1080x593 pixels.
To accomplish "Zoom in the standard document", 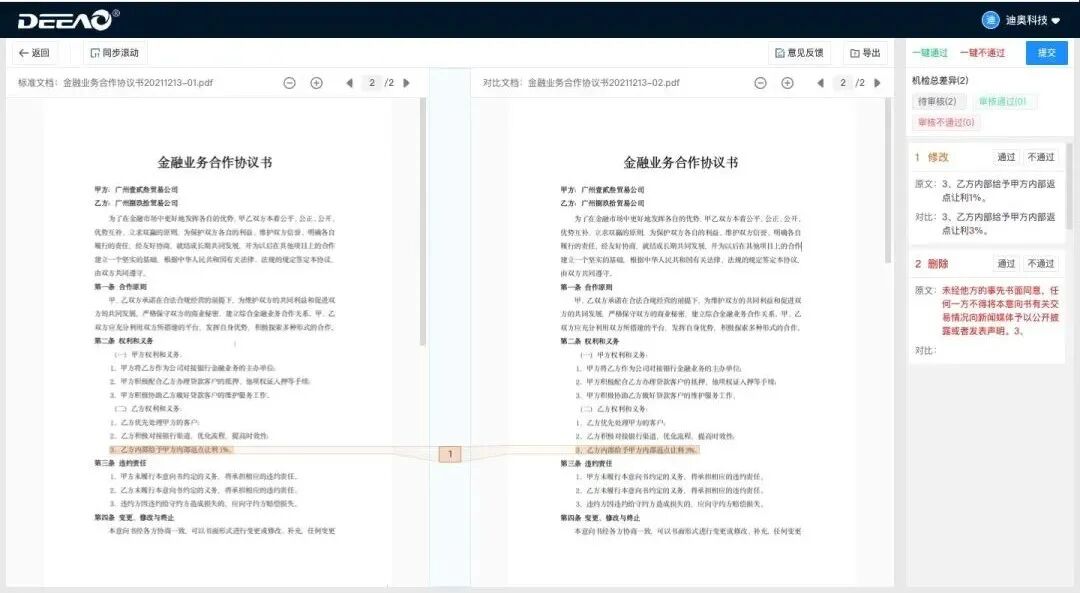I will pyautogui.click(x=316, y=83).
